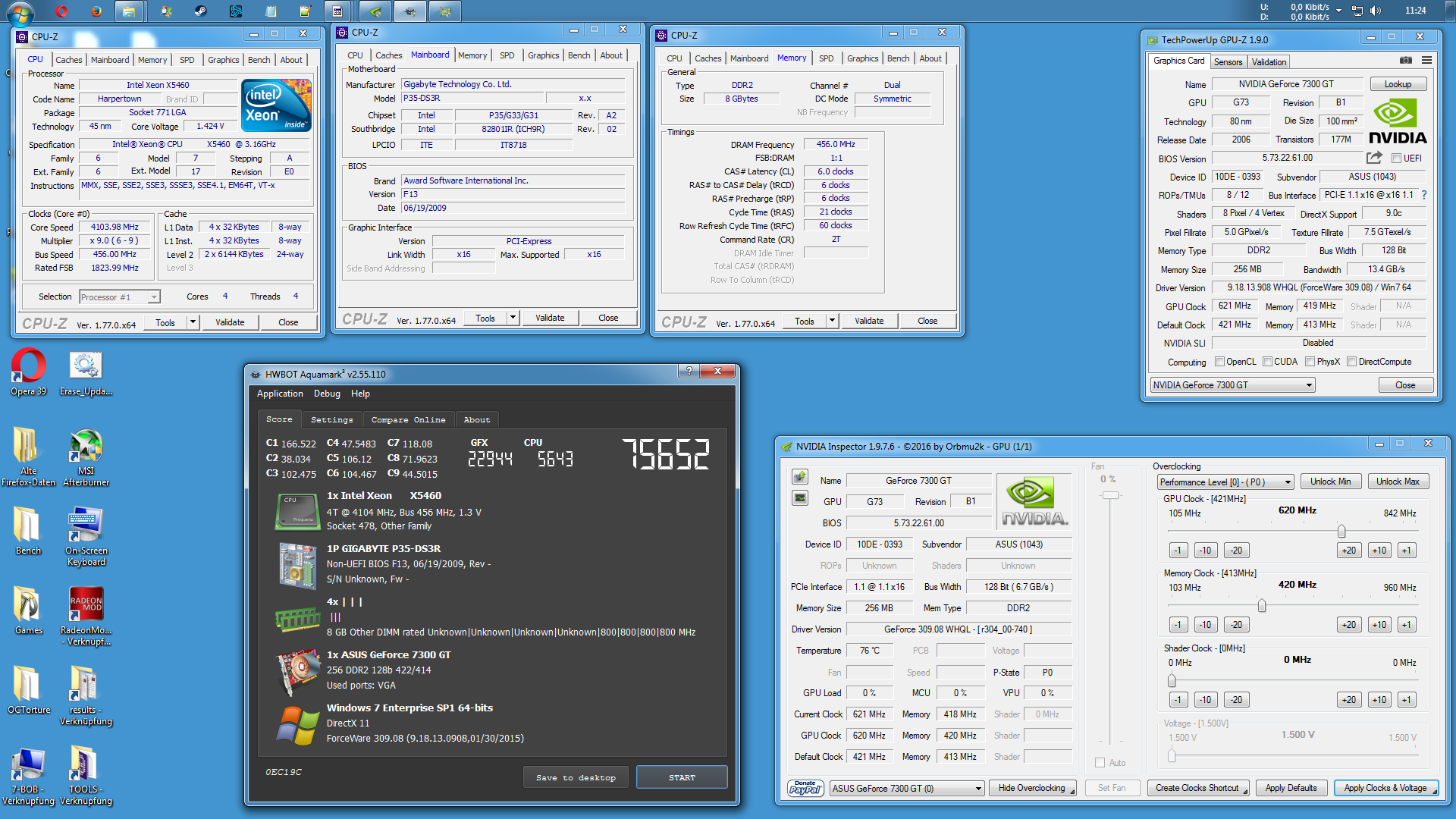Expand Tools dropdown arrow in Memory CPU-Z window

point(832,321)
